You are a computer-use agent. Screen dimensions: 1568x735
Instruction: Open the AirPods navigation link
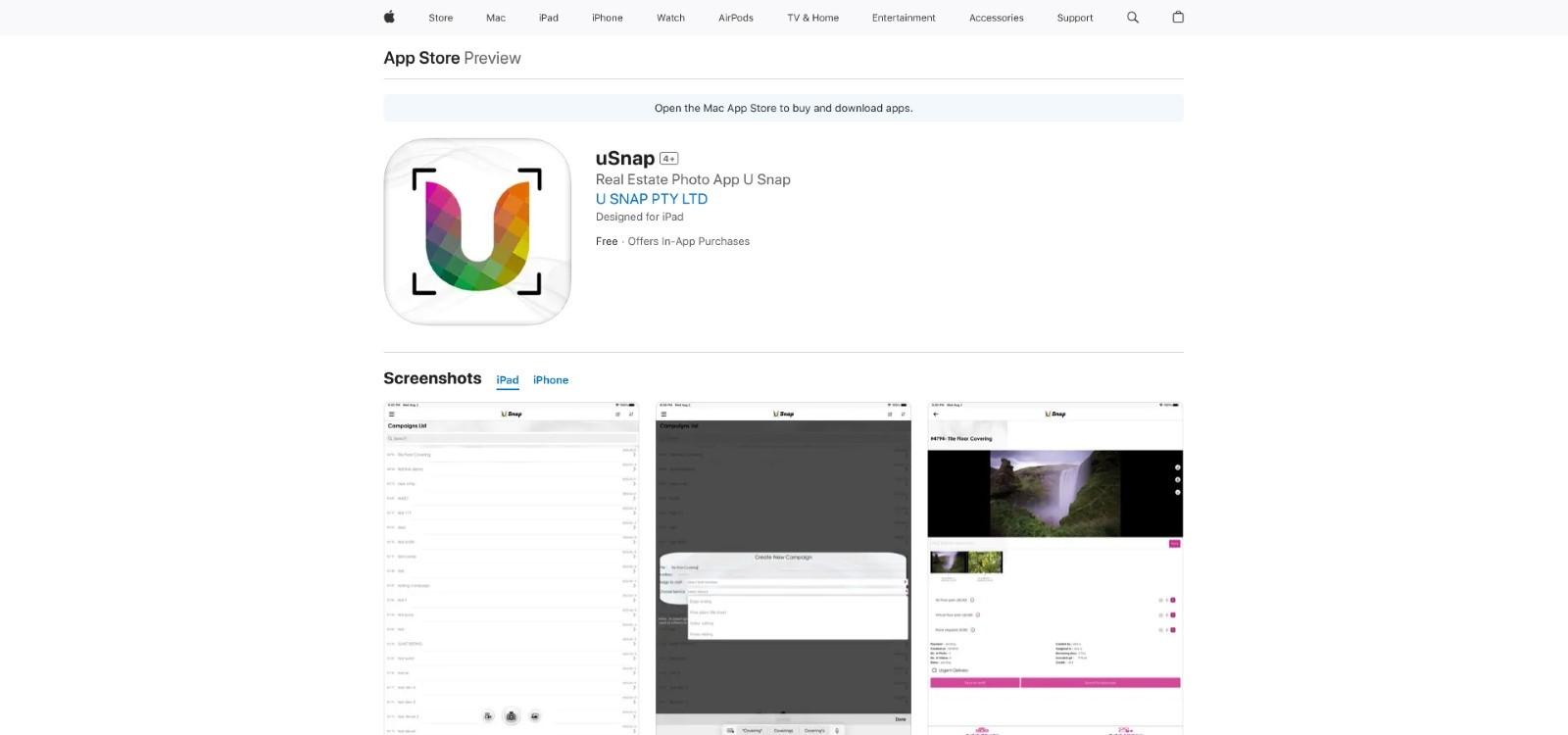tap(736, 18)
